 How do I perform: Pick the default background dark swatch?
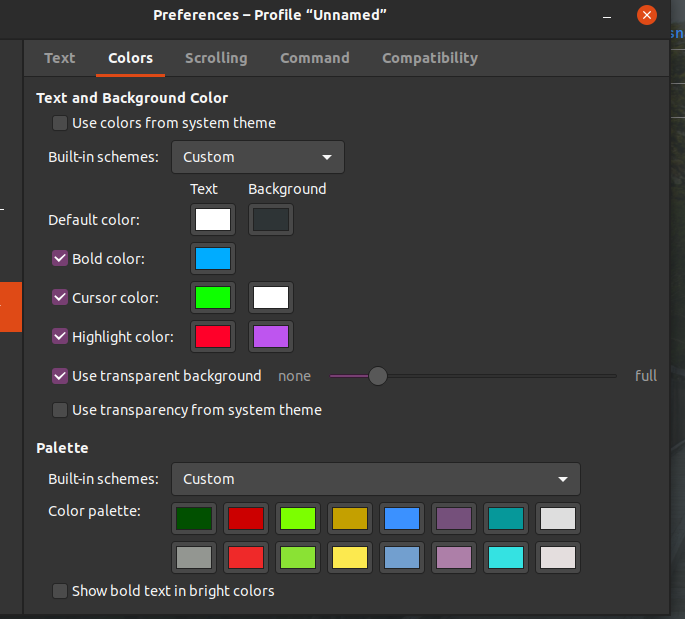[271, 219]
